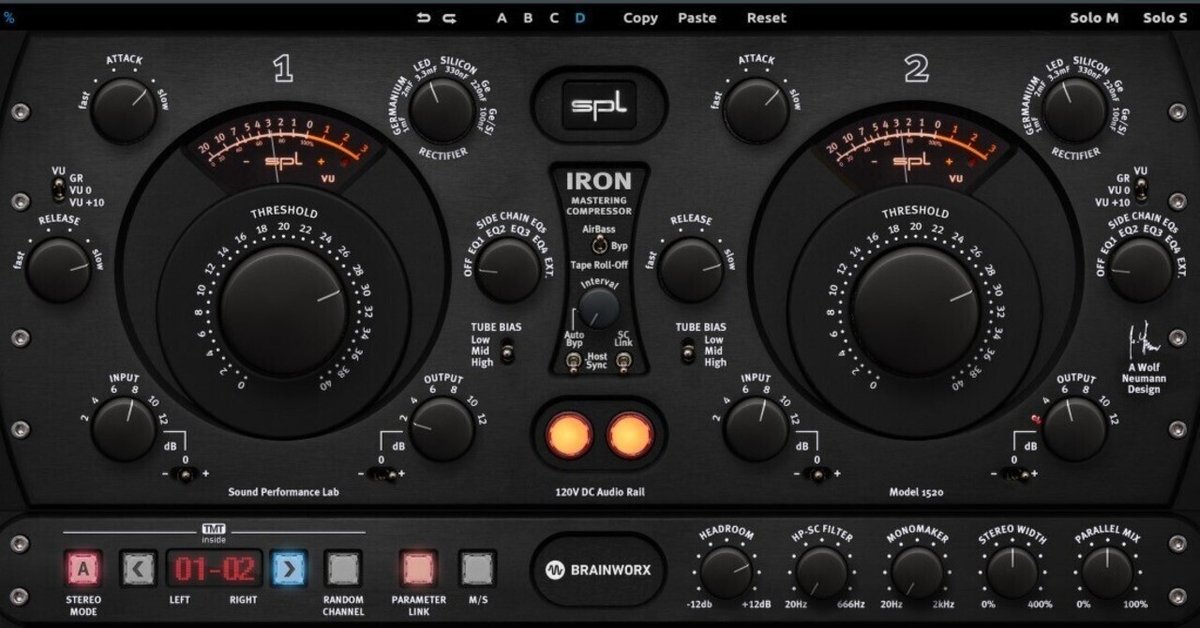Select preset slot A
Viewport: 1200px width, 628px height.
502,18
